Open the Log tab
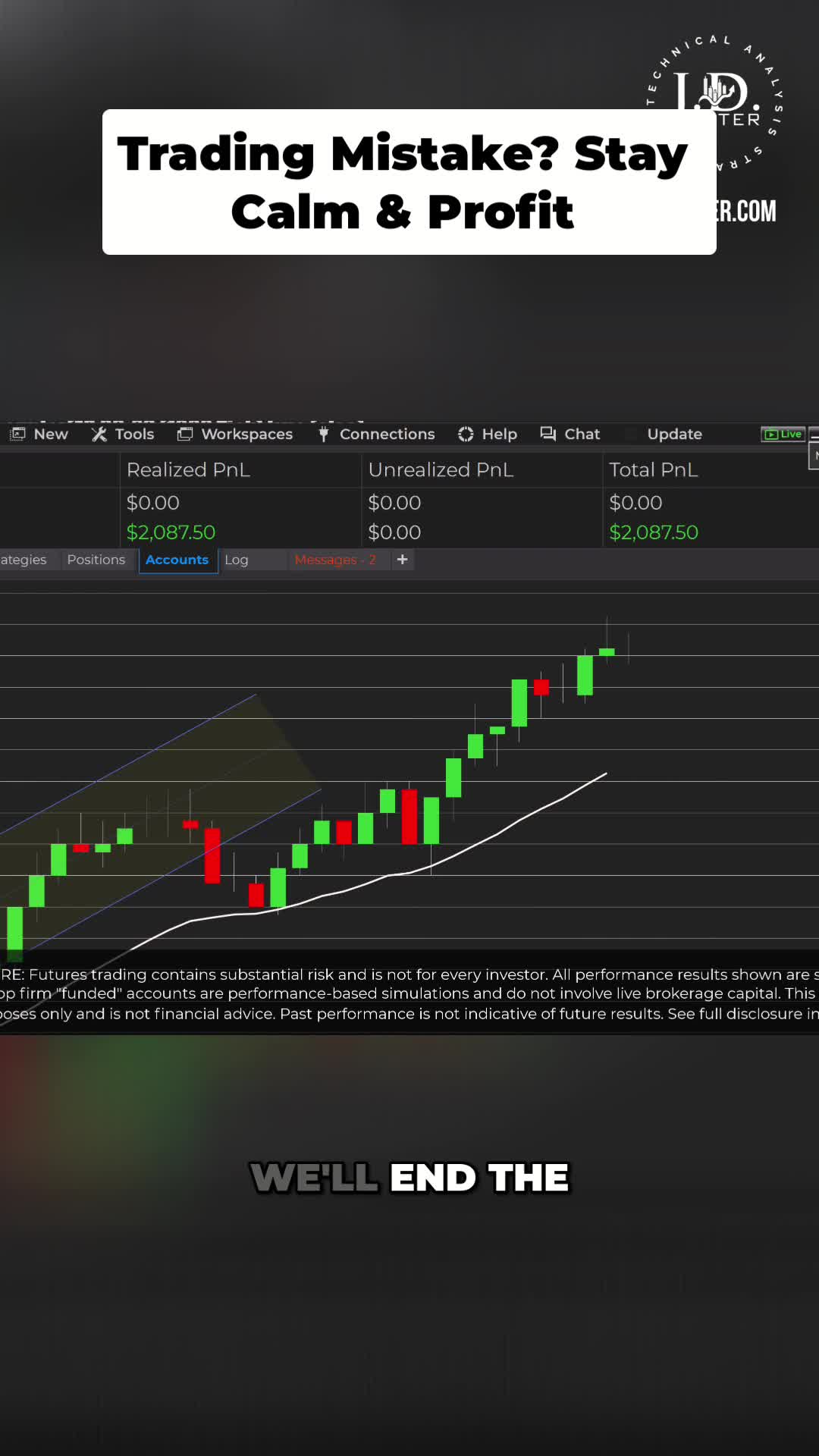 (237, 560)
